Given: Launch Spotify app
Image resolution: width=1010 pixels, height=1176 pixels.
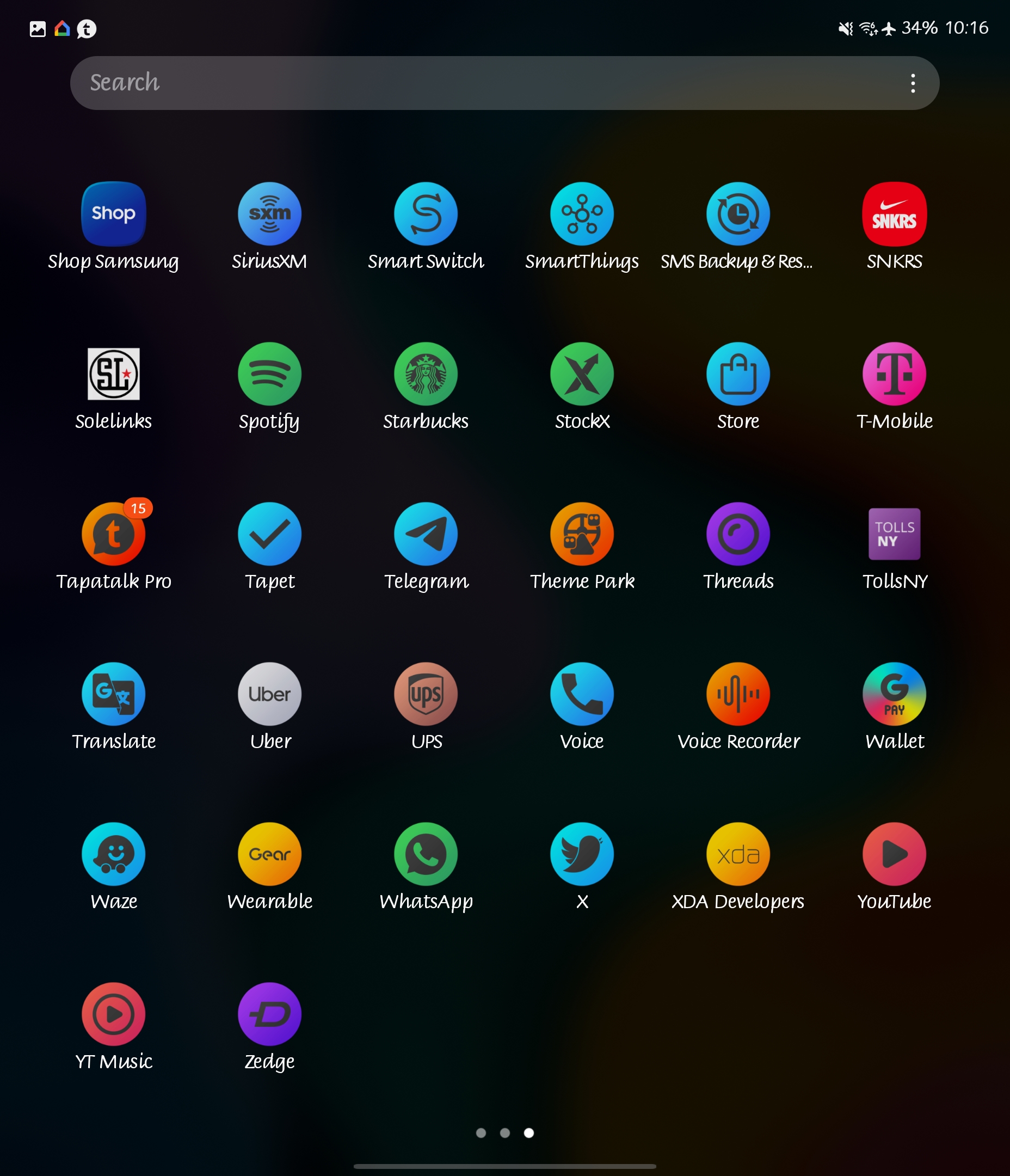Looking at the screenshot, I should coord(269,374).
